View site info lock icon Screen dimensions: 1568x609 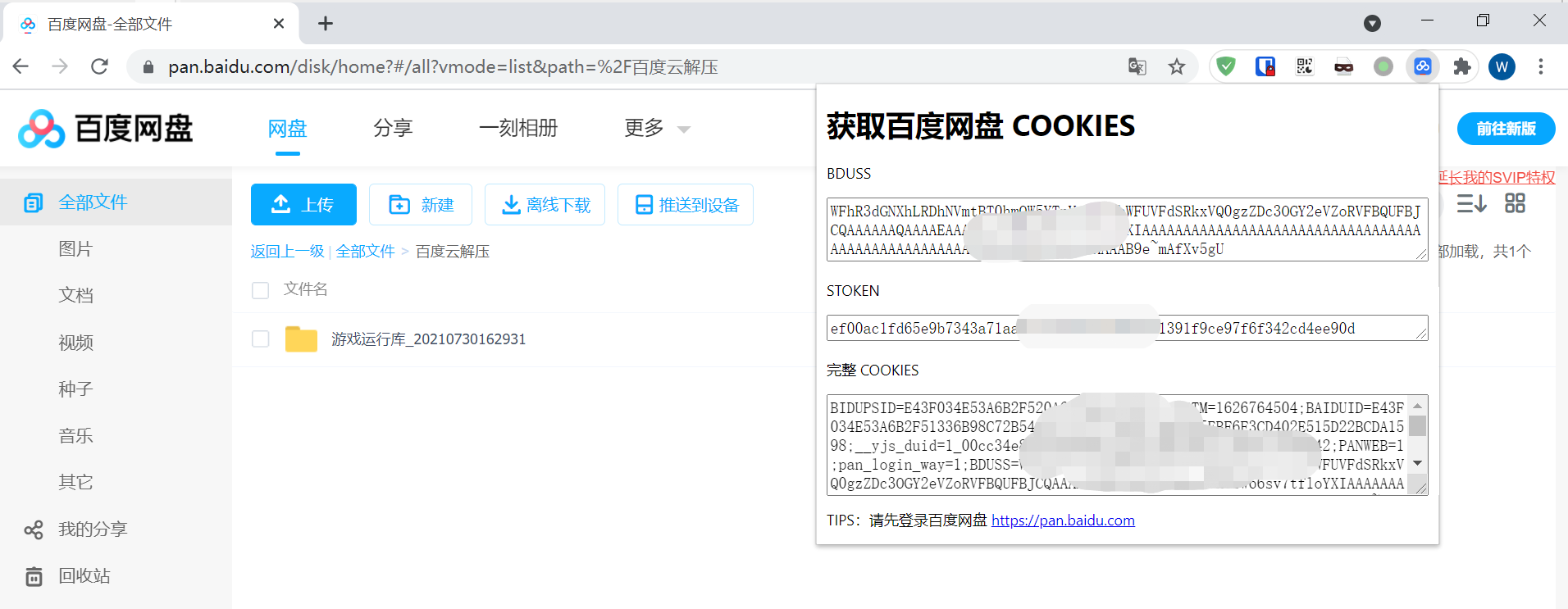click(x=148, y=66)
